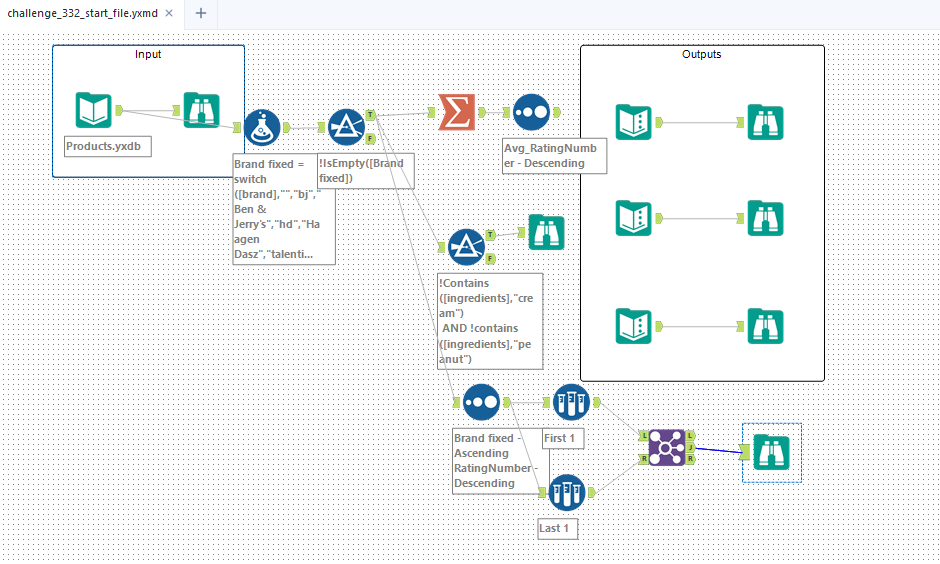Click the Summarize tool
Screen dimensions: 940x564
click(x=456, y=112)
